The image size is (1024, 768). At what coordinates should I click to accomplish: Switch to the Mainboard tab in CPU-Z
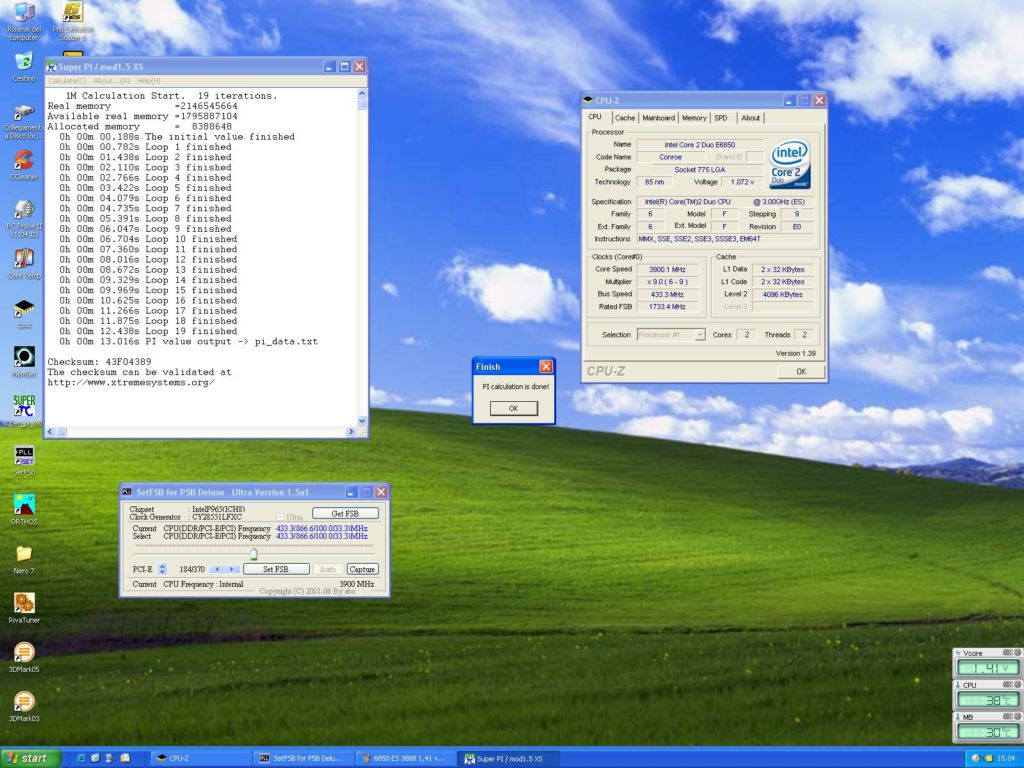658,118
